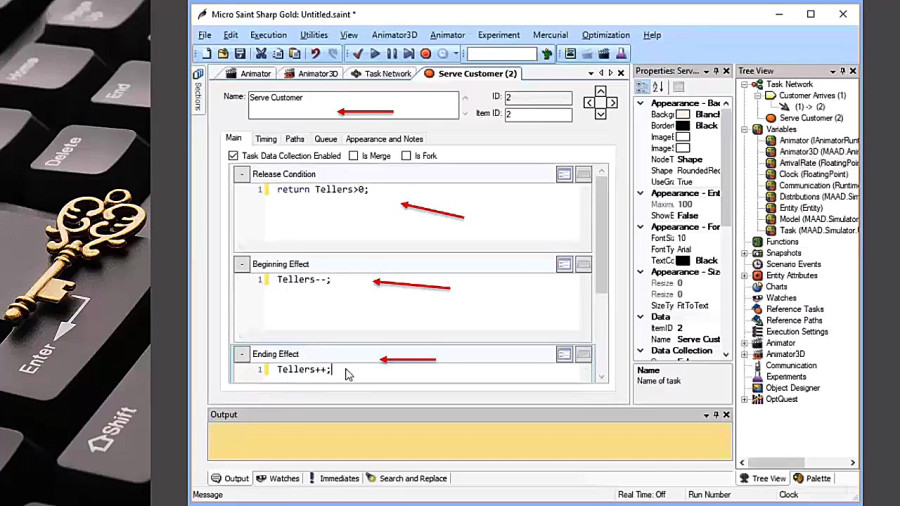Click the Alphabetical sort icon in Properties
This screenshot has width=900, height=506.
(x=658, y=87)
